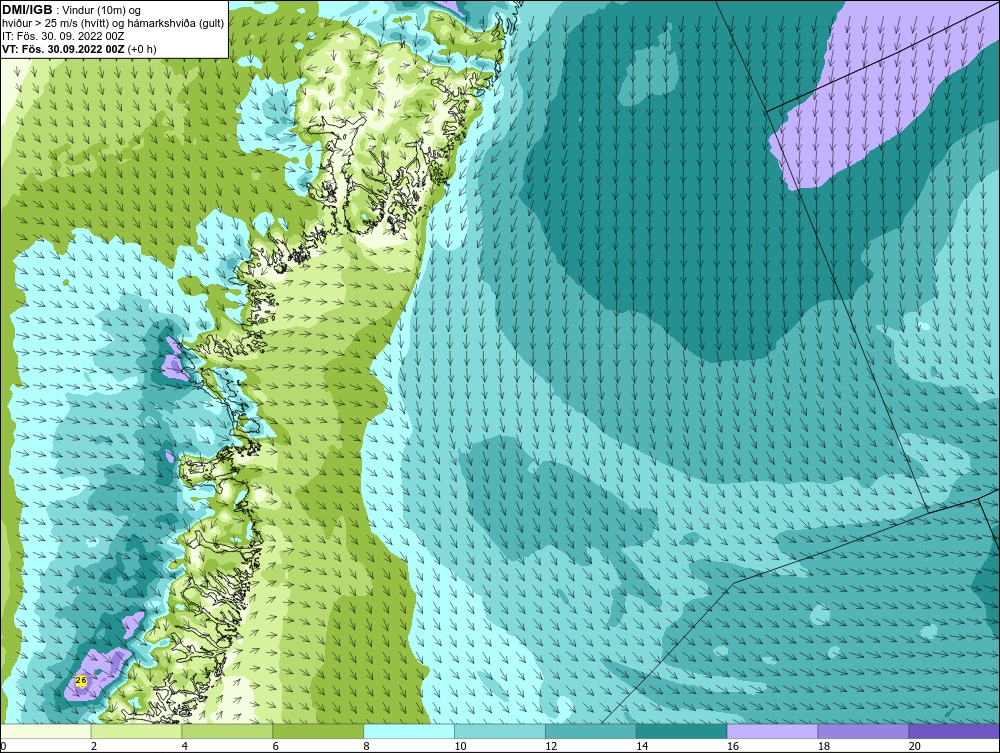Click the yellow 26 gust marker
This screenshot has height=753, width=1000.
81,680
